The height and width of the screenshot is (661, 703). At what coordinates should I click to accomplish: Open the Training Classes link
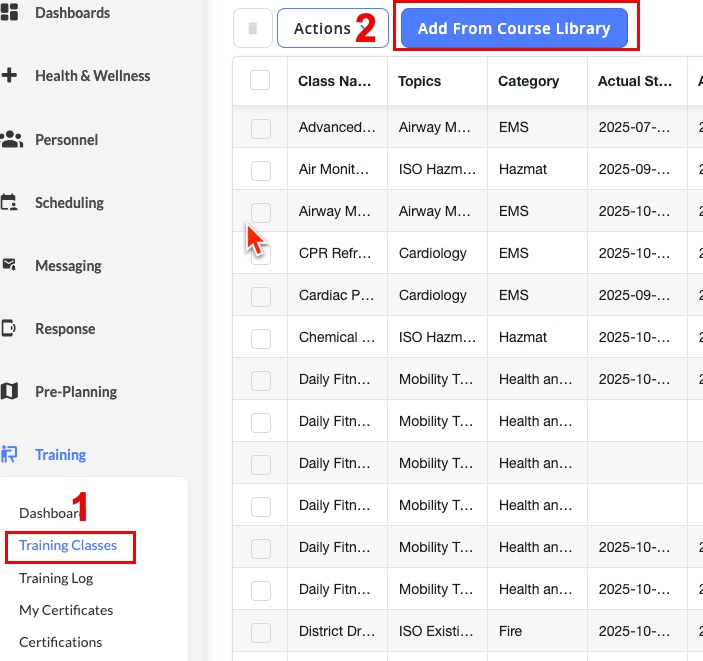pyautogui.click(x=68, y=546)
